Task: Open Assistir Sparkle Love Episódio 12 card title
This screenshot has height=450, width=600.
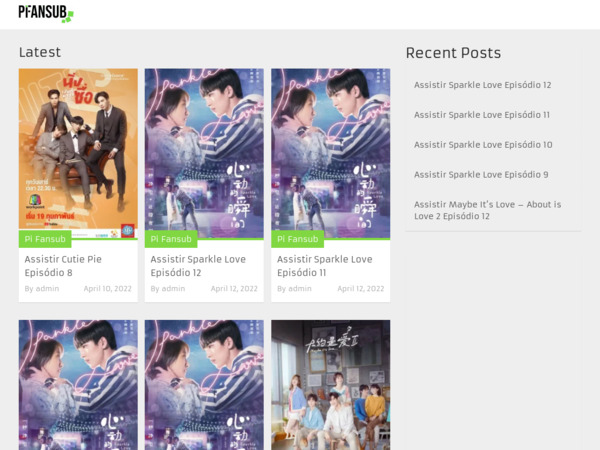Action: (198, 266)
